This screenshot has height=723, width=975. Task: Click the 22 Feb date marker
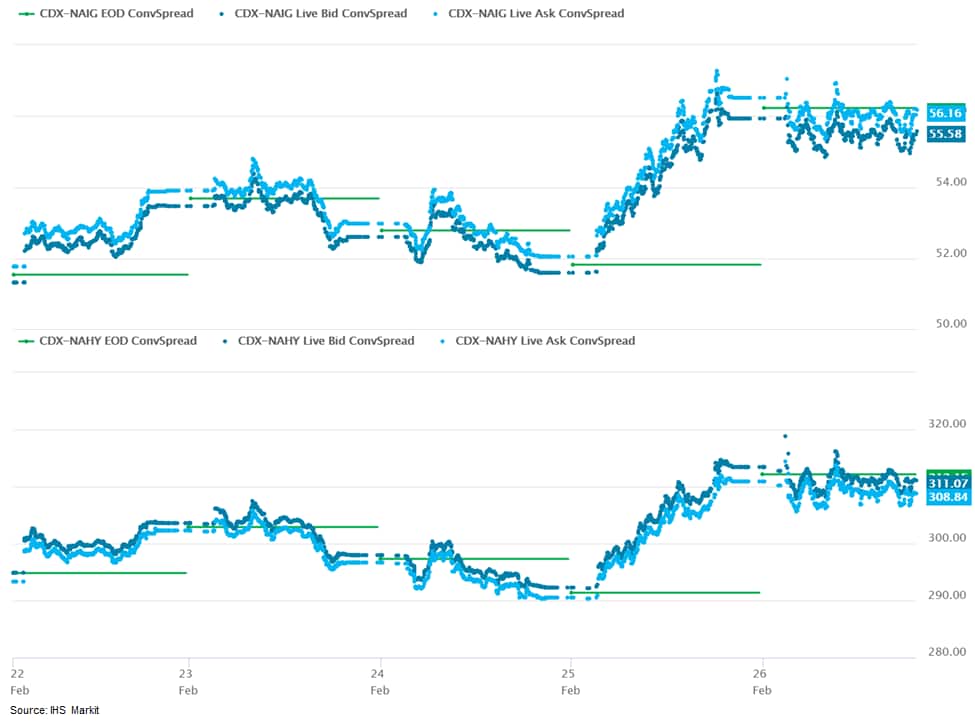(18, 683)
